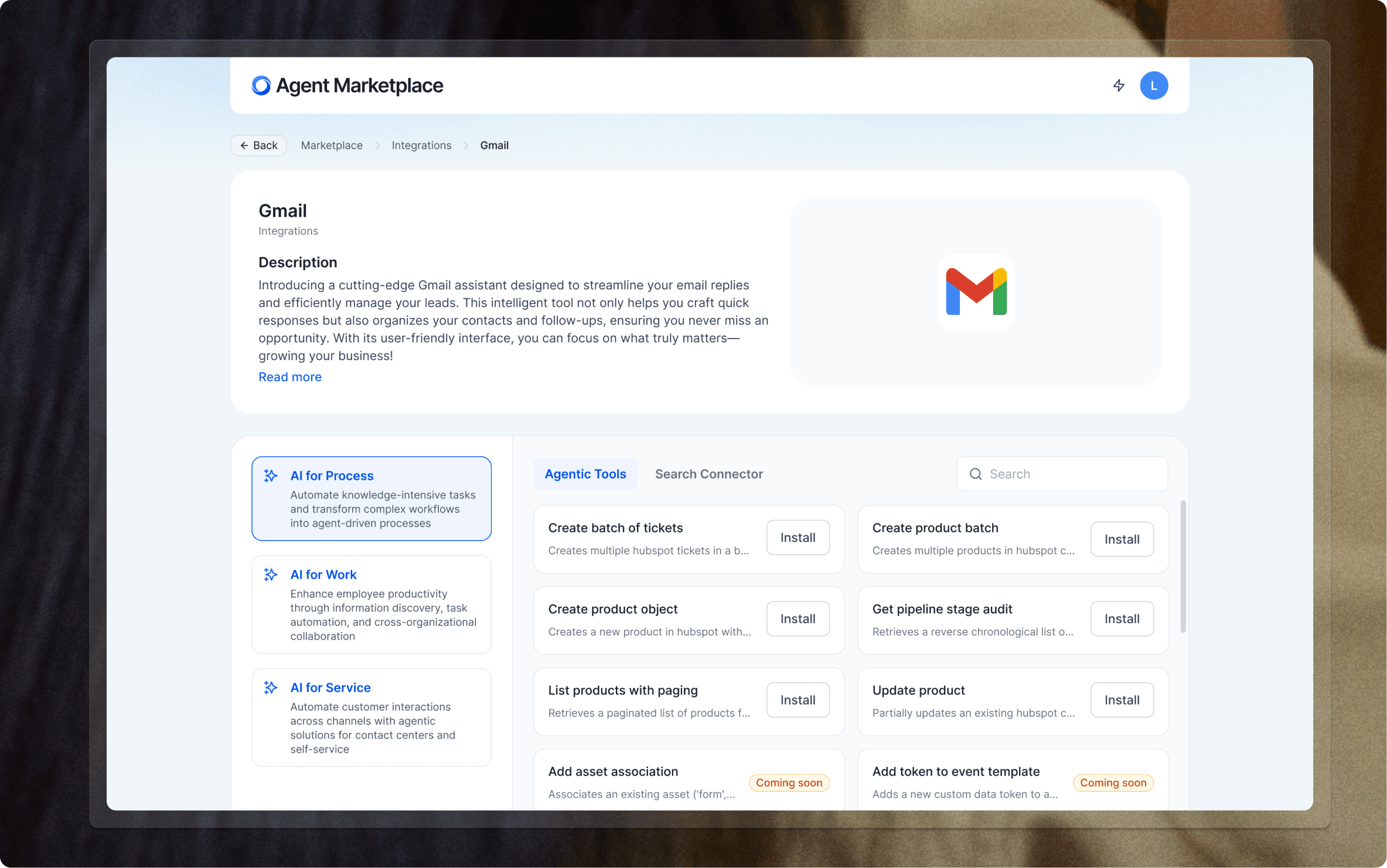Open the Agentic Tools tab
This screenshot has height=868, width=1387.
tap(585, 474)
